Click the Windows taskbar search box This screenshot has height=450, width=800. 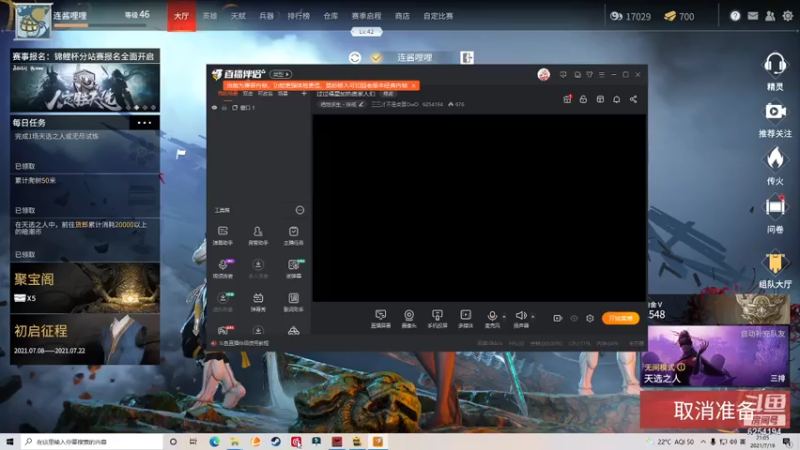click(92, 441)
